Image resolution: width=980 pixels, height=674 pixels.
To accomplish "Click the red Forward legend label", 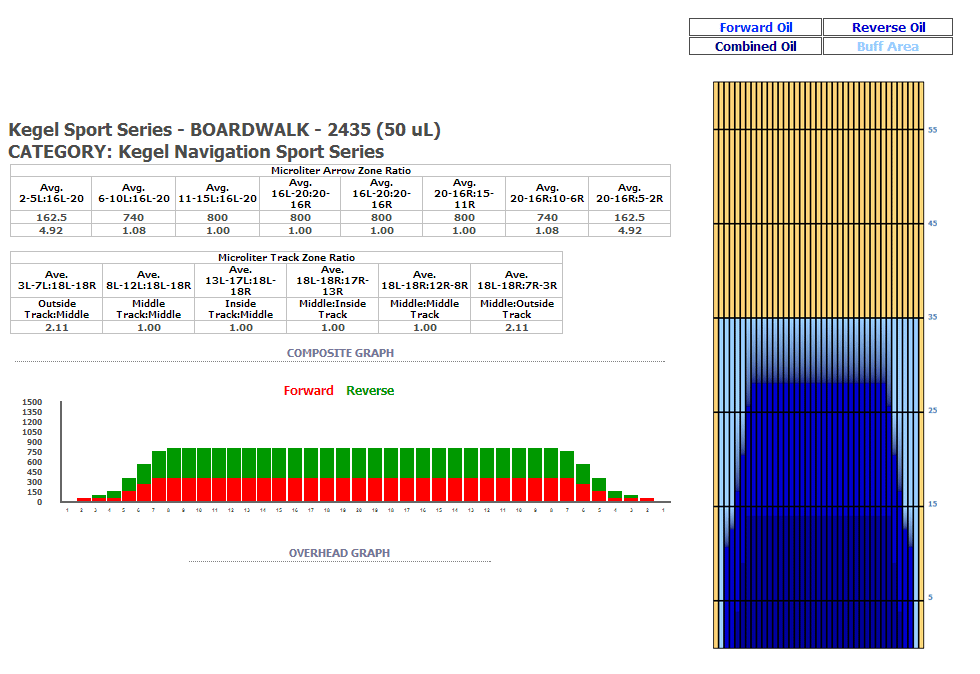I will pyautogui.click(x=308, y=391).
